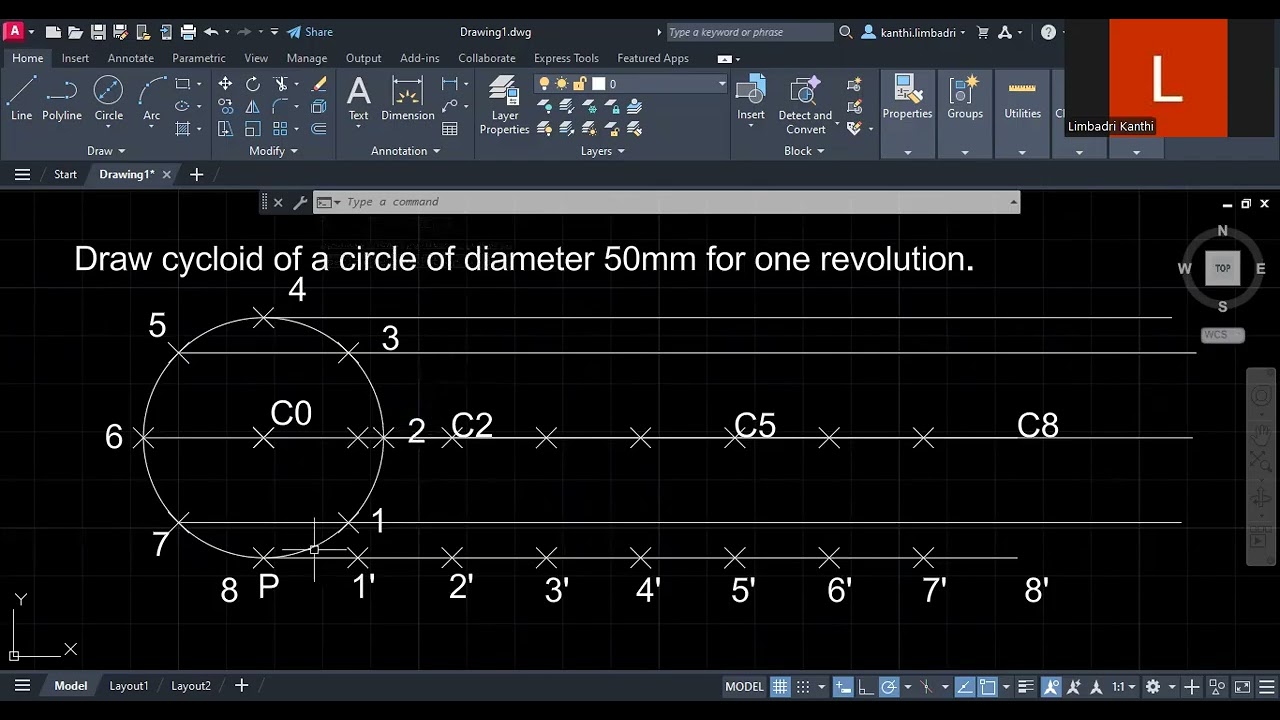This screenshot has height=720, width=1280.
Task: Toggle object snap tracking in status bar
Action: click(965, 687)
